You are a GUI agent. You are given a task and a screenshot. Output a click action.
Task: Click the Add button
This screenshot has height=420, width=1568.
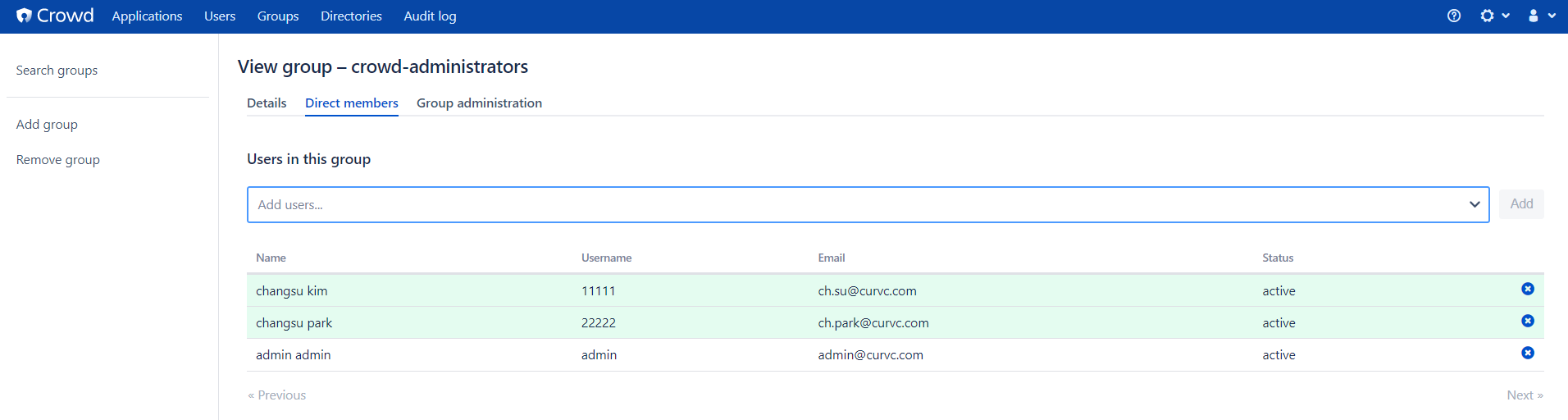click(1521, 203)
